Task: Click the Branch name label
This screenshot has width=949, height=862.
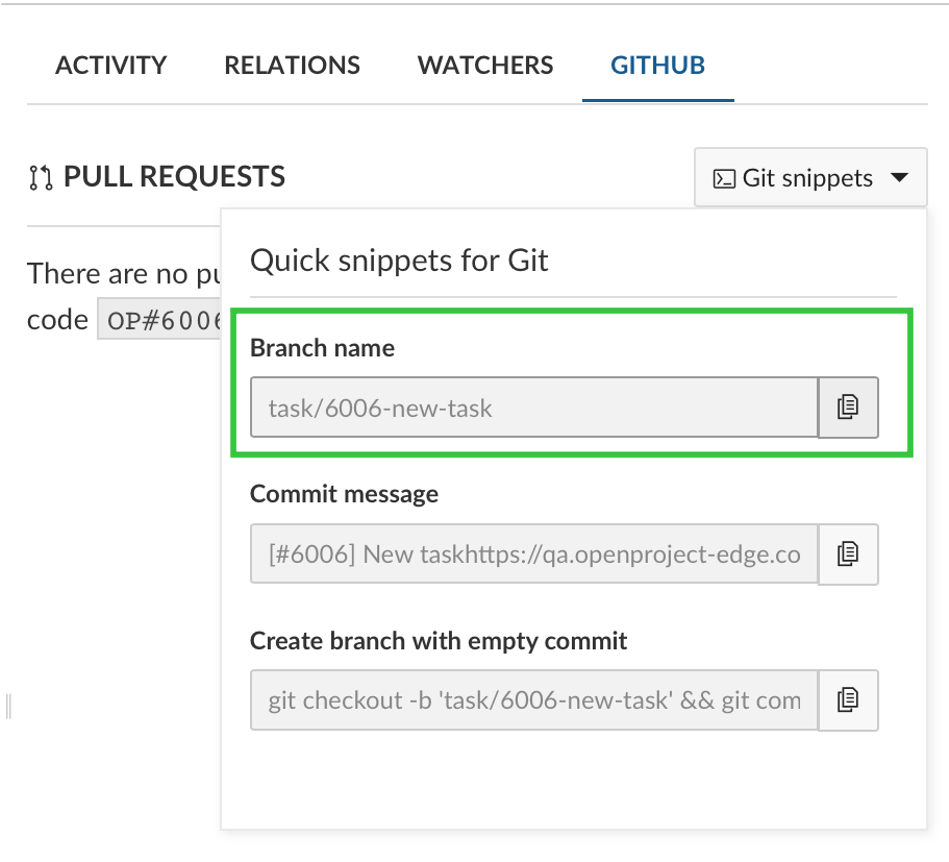Action: (x=322, y=348)
